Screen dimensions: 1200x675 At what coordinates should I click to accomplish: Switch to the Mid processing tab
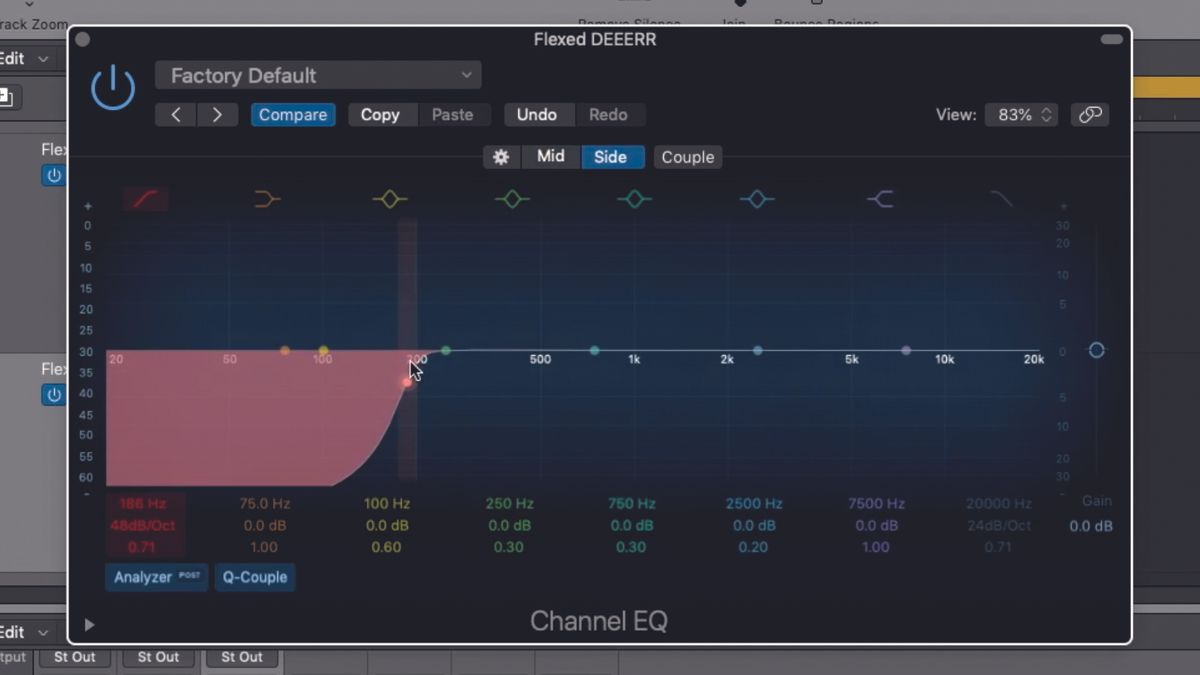coord(550,157)
